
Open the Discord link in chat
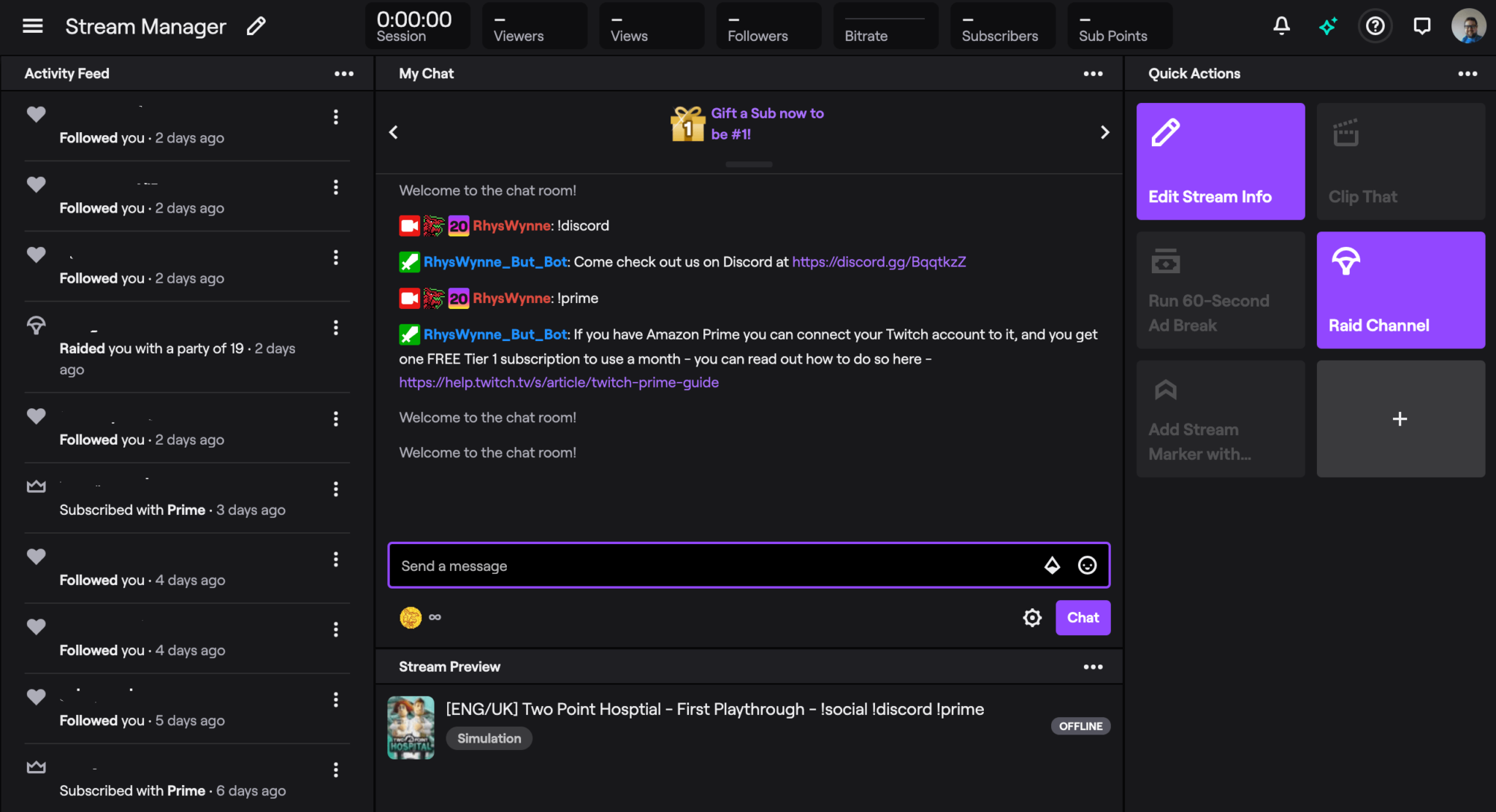pyautogui.click(x=879, y=262)
